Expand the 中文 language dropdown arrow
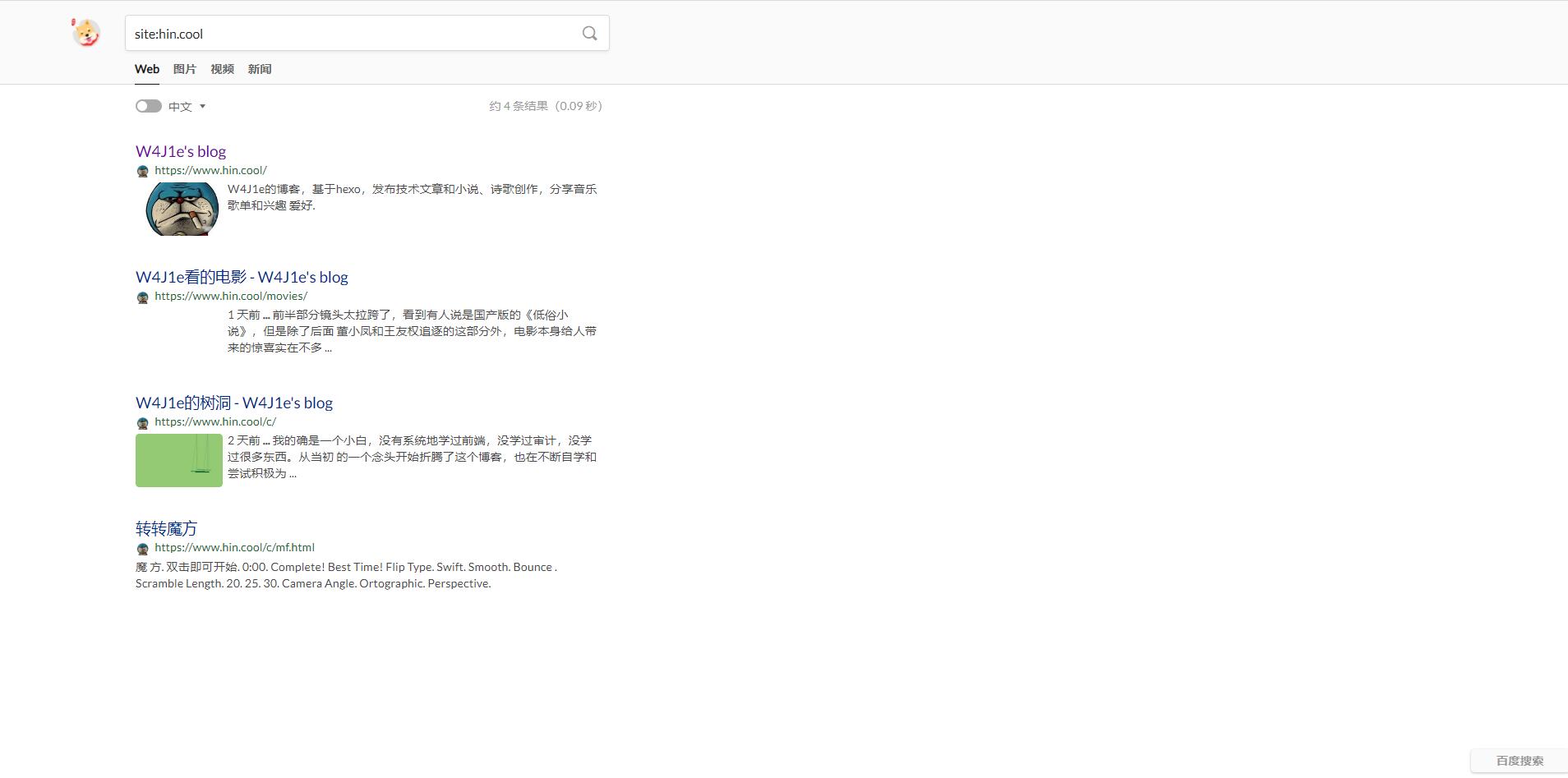 [202, 107]
